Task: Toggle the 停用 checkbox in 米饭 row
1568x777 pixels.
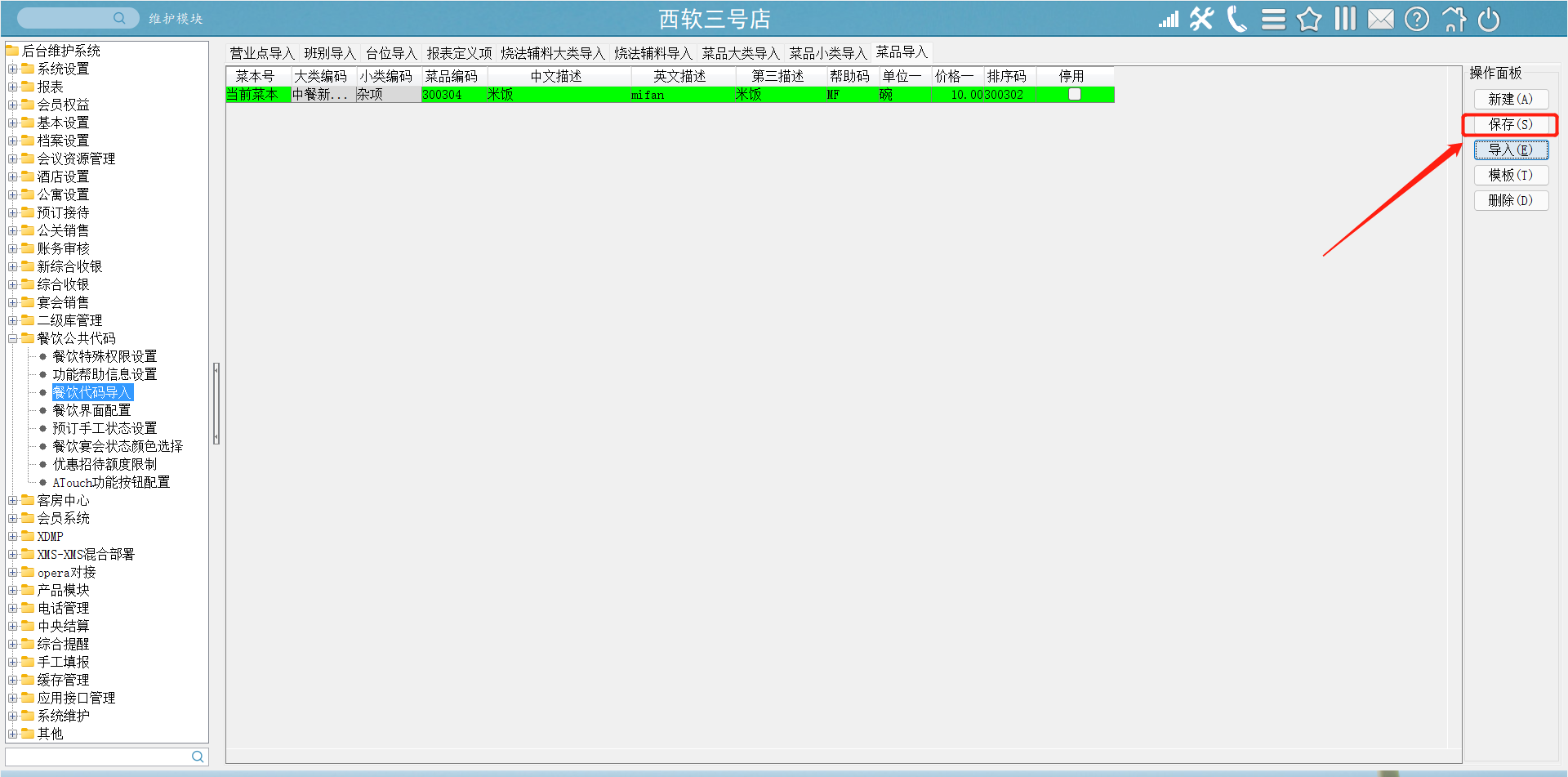Action: (x=1075, y=95)
